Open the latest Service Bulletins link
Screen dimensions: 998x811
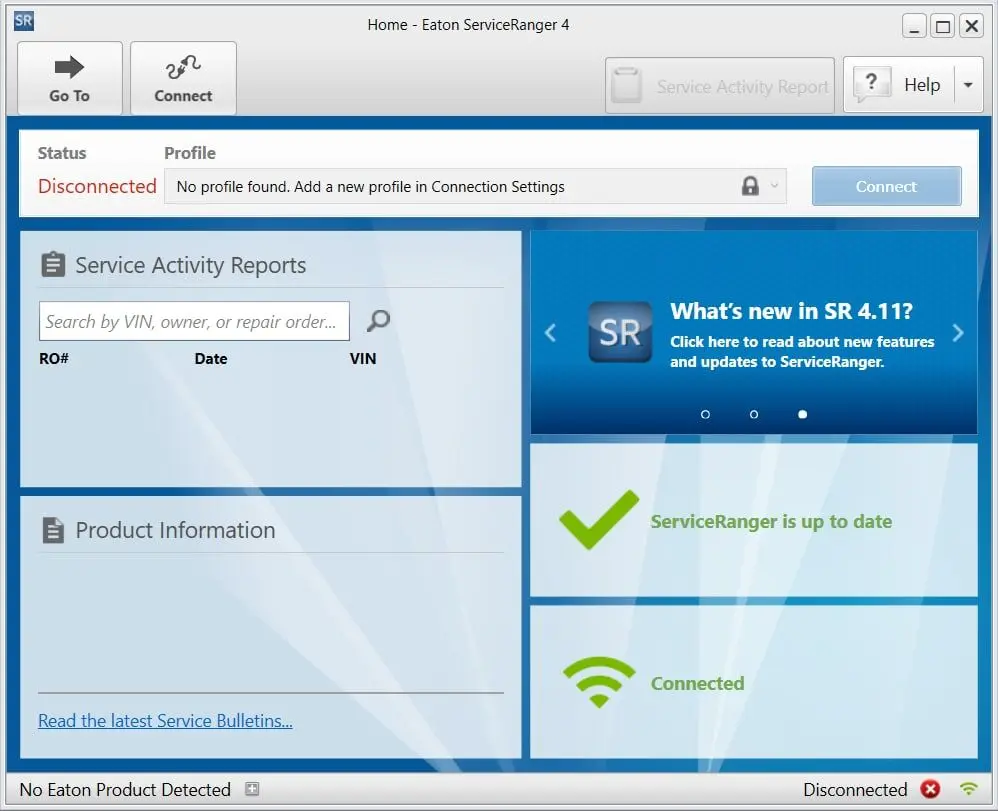coord(165,721)
